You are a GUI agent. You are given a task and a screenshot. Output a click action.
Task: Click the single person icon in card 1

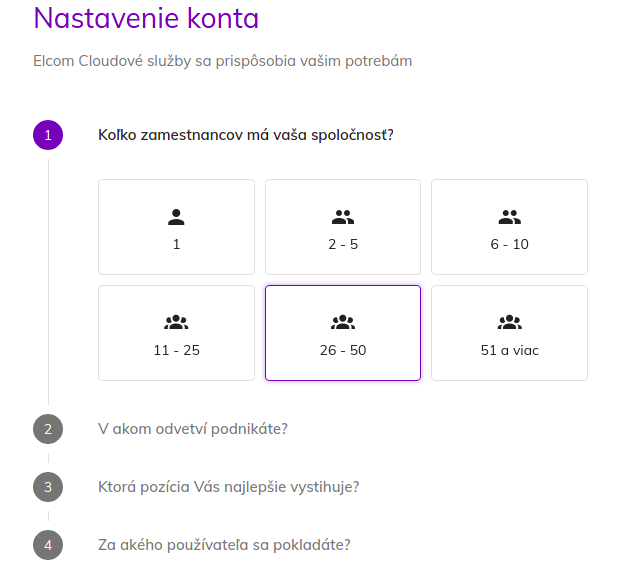click(x=176, y=217)
